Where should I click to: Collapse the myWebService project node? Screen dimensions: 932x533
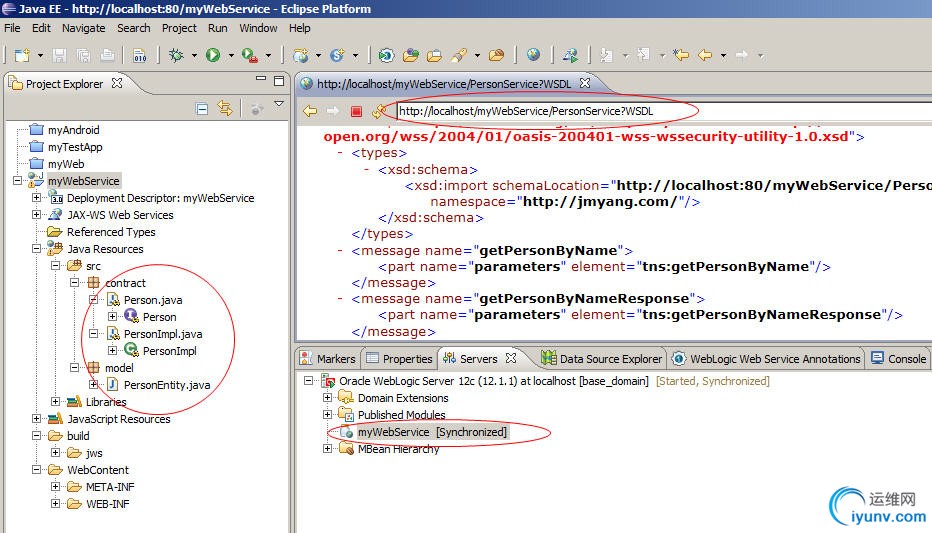[x=18, y=181]
